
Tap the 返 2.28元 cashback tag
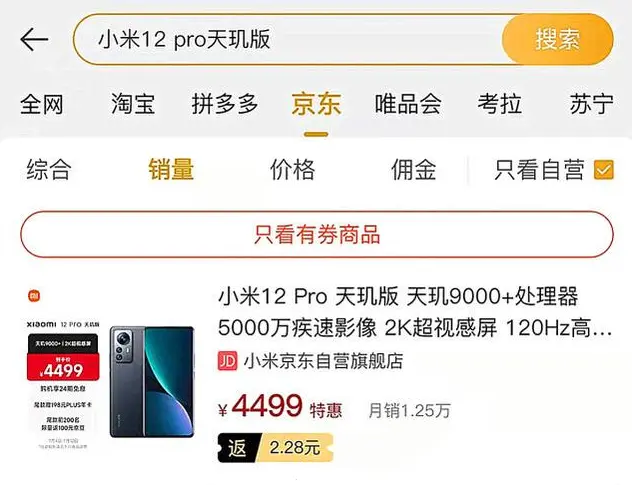(276, 448)
